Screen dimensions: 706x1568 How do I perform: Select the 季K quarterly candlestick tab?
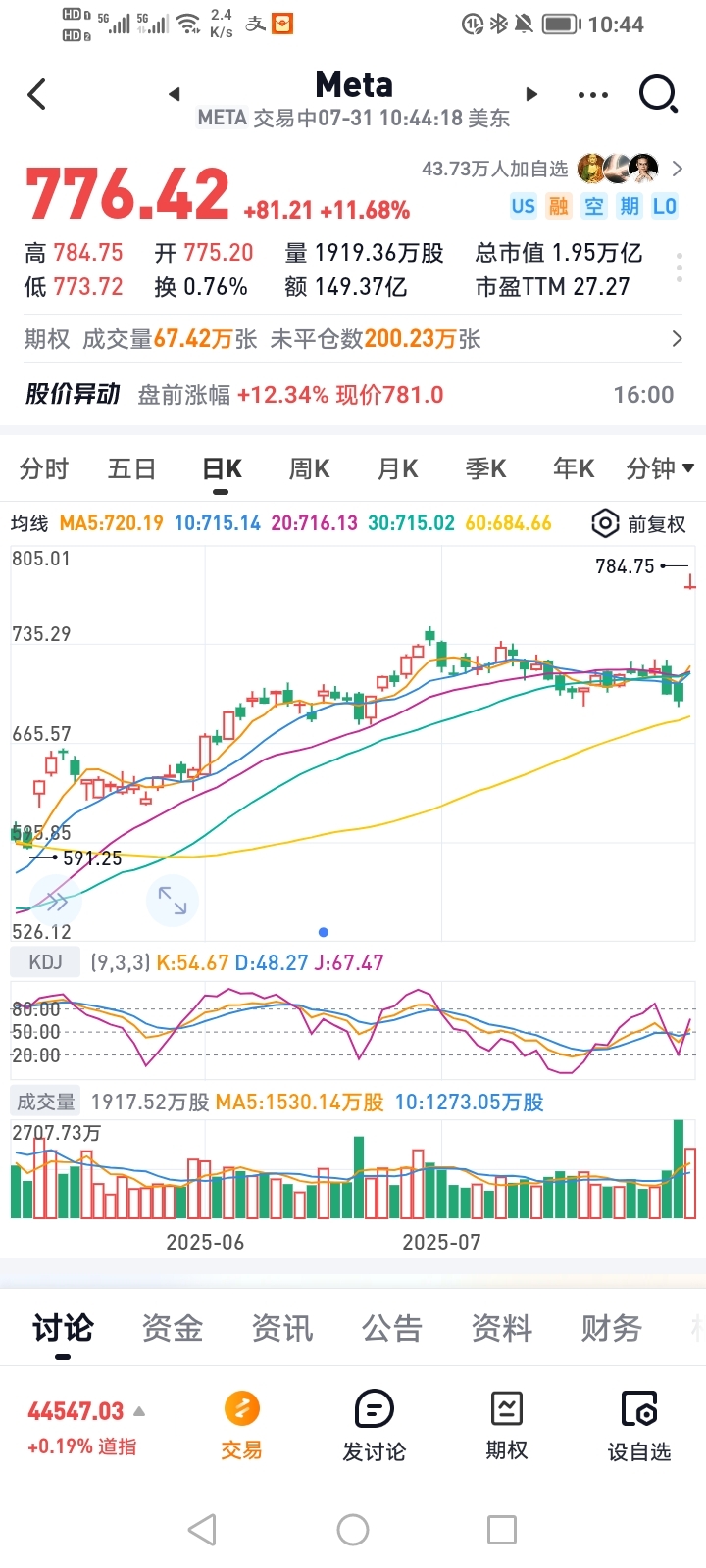(x=486, y=469)
